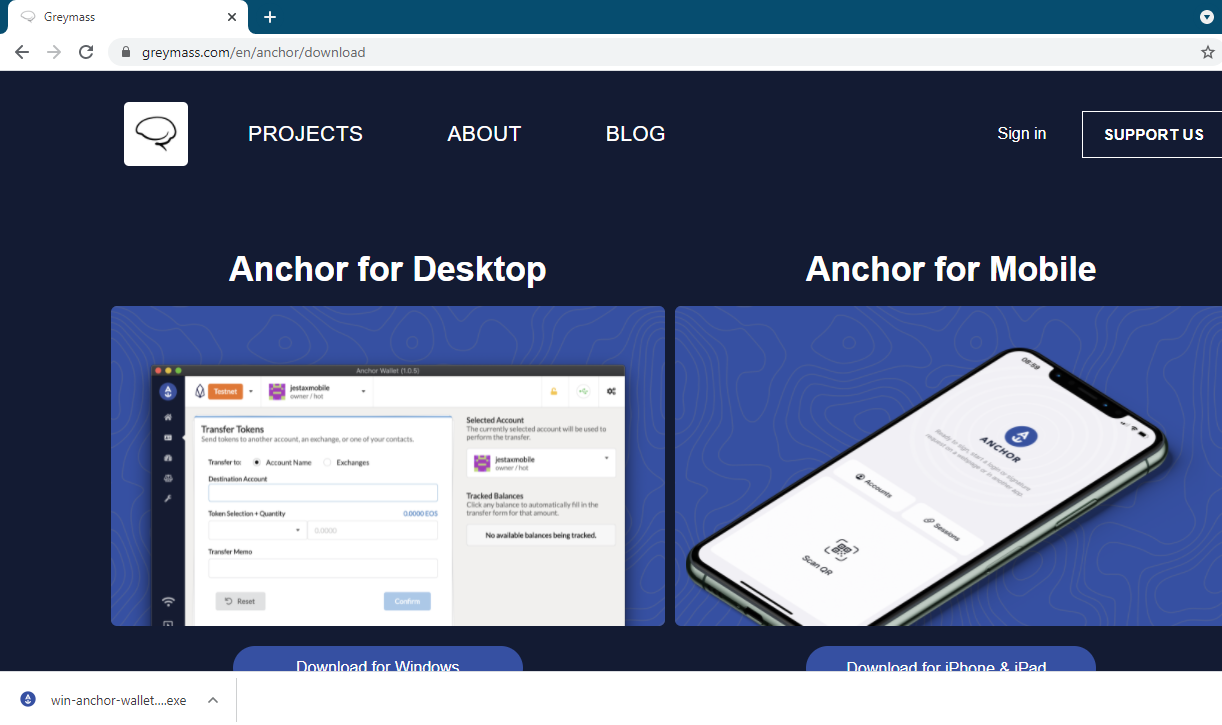Screen dimensions: 1222x725
Task: Open a new browser tab
Action: click(x=270, y=17)
